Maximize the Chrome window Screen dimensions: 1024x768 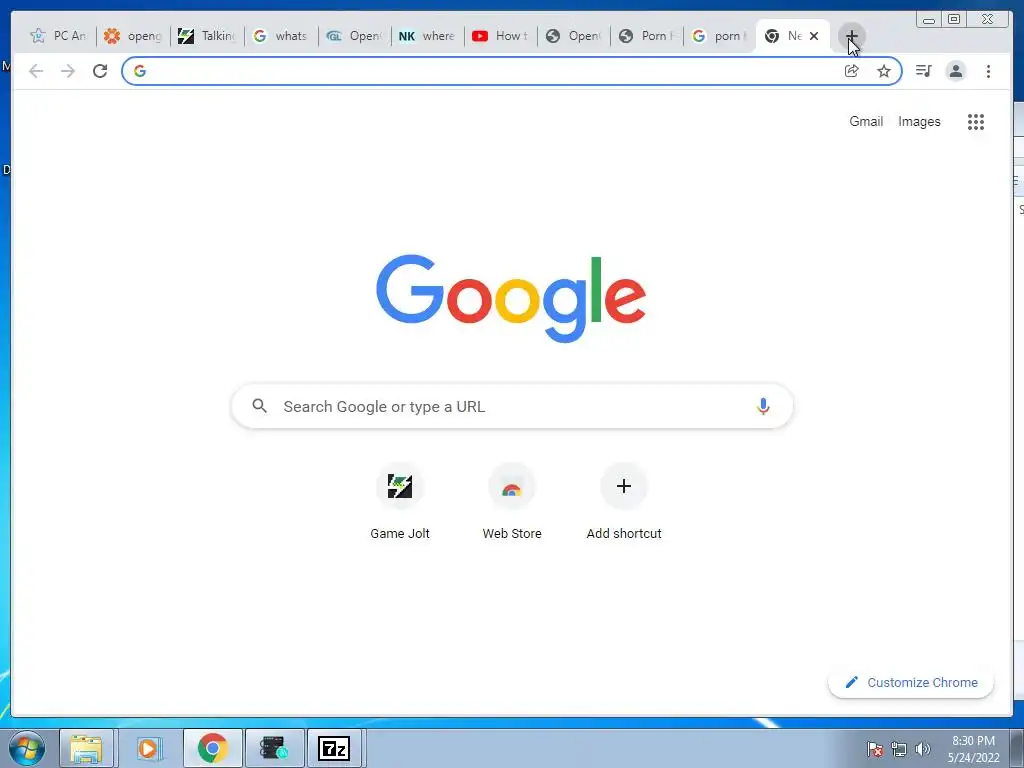coord(954,19)
